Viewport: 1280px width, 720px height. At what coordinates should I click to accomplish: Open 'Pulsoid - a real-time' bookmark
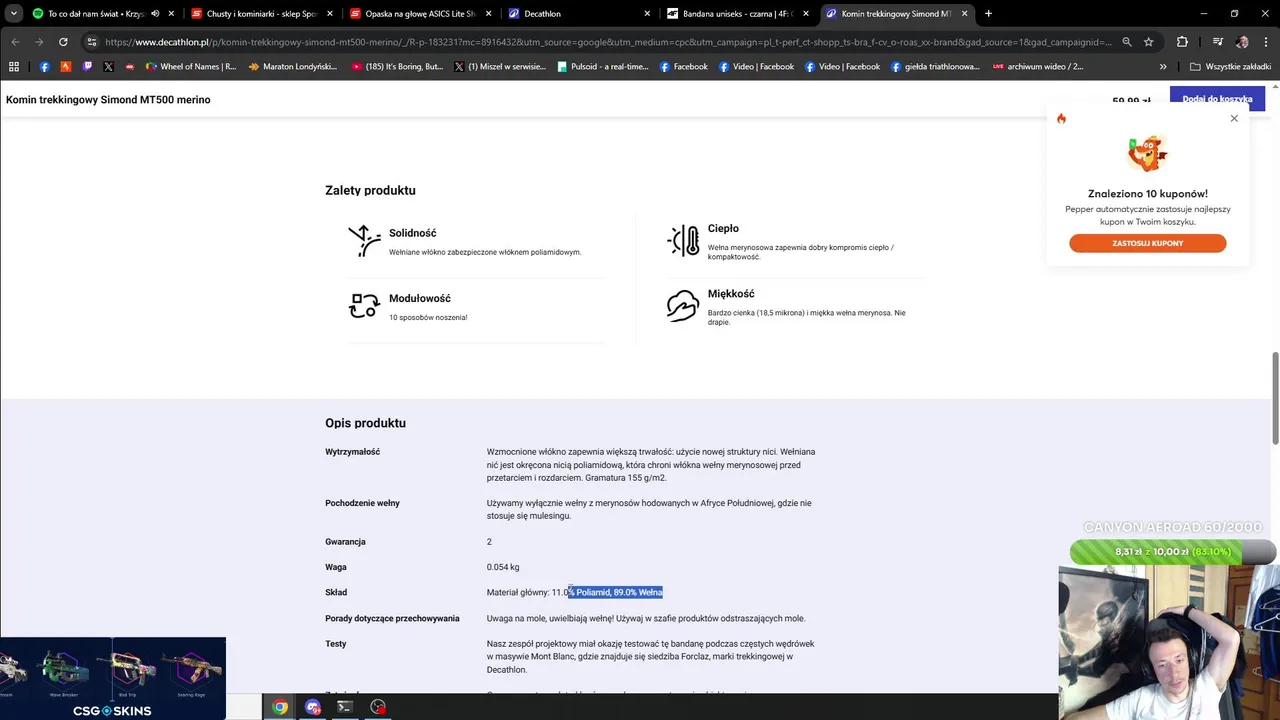click(603, 67)
